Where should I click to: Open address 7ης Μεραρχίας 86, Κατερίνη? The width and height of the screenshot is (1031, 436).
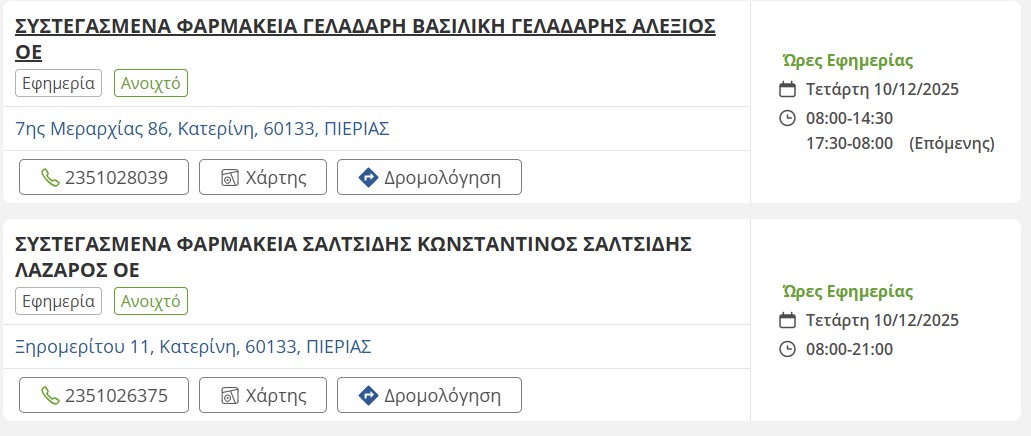click(x=203, y=129)
